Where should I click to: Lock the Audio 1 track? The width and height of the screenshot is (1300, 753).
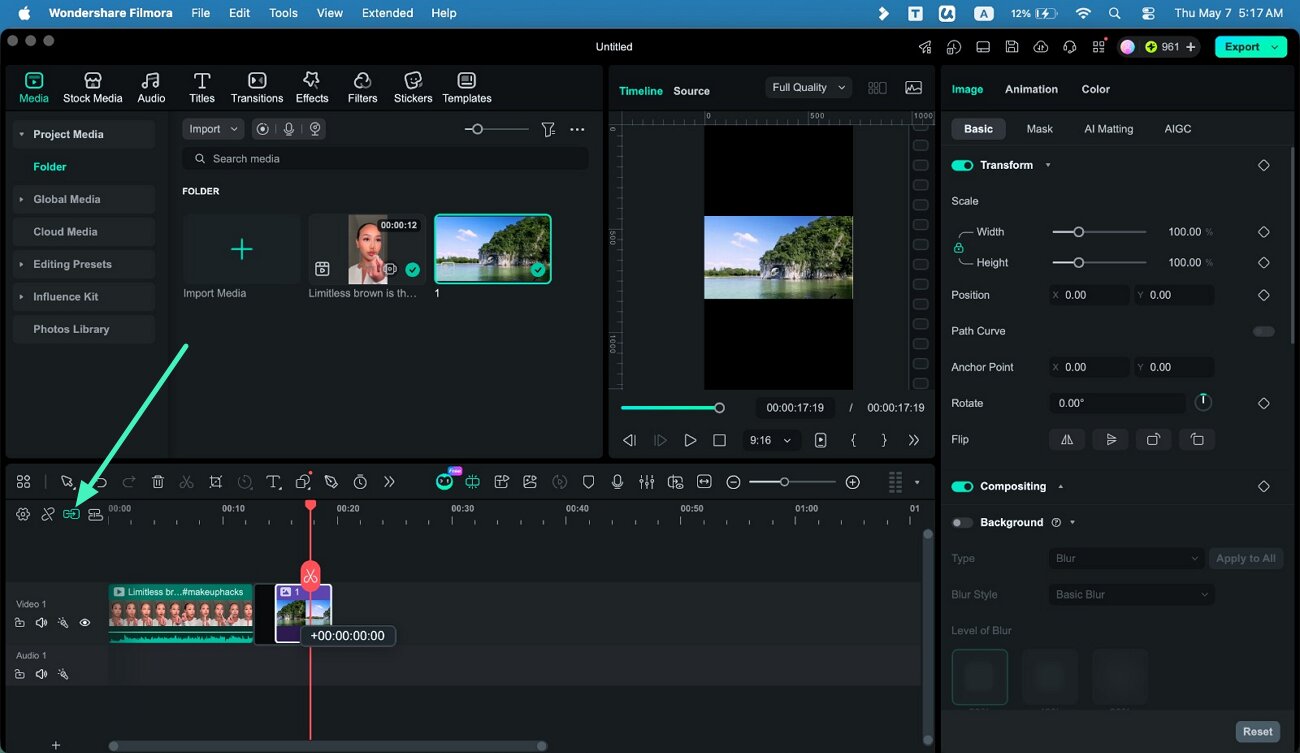(x=20, y=674)
